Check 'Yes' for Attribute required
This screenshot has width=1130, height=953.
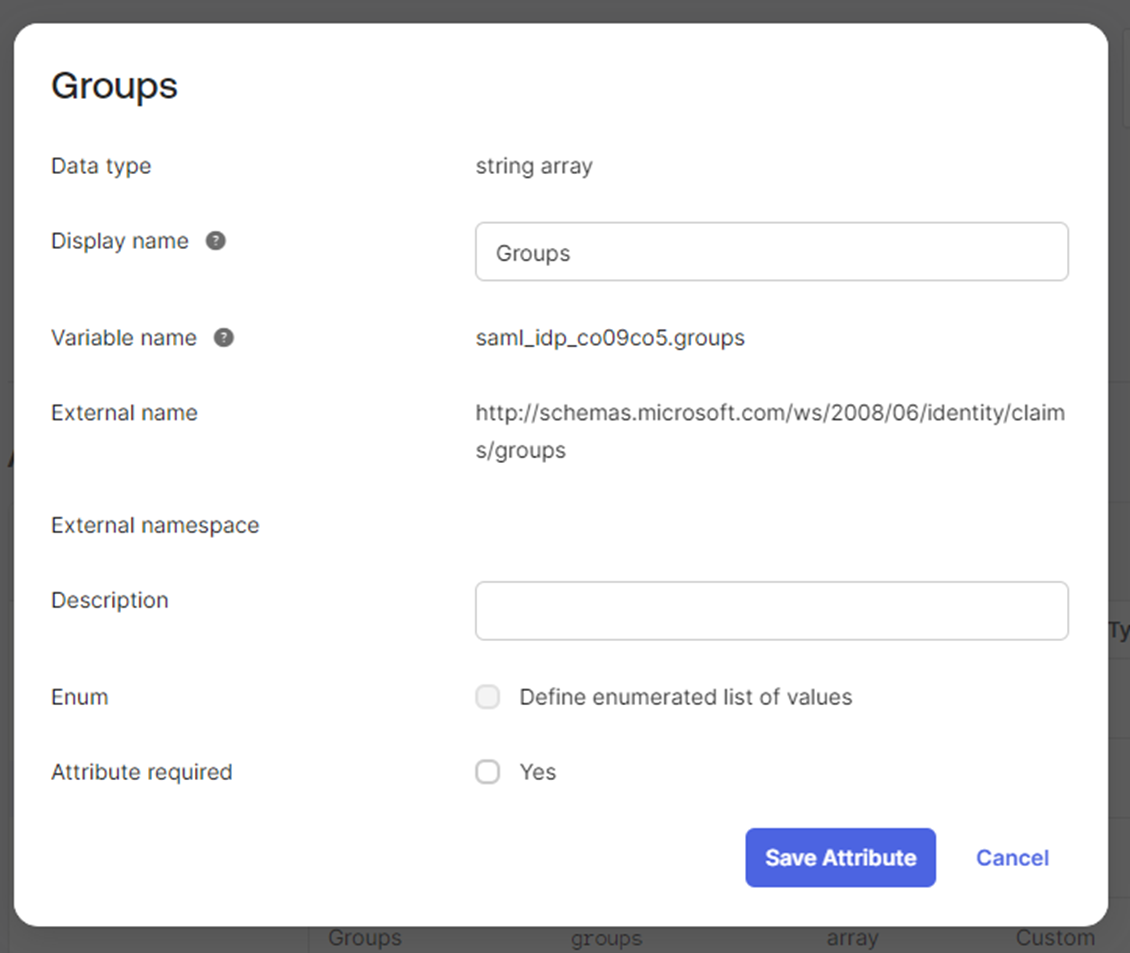click(x=487, y=772)
